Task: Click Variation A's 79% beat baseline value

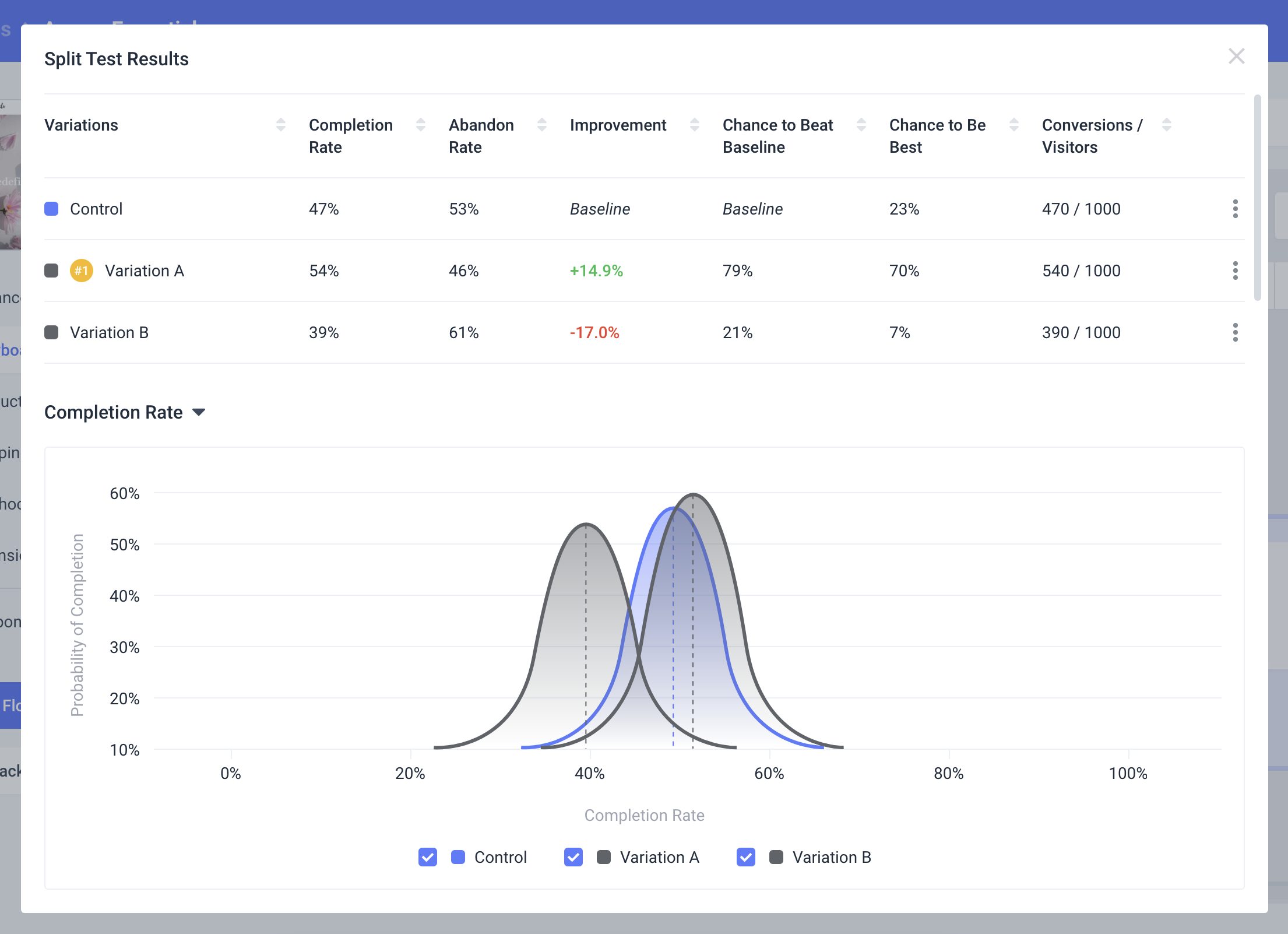Action: tap(738, 271)
